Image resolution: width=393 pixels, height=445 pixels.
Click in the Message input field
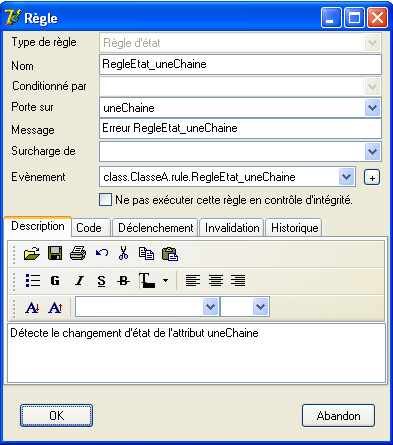(240, 129)
